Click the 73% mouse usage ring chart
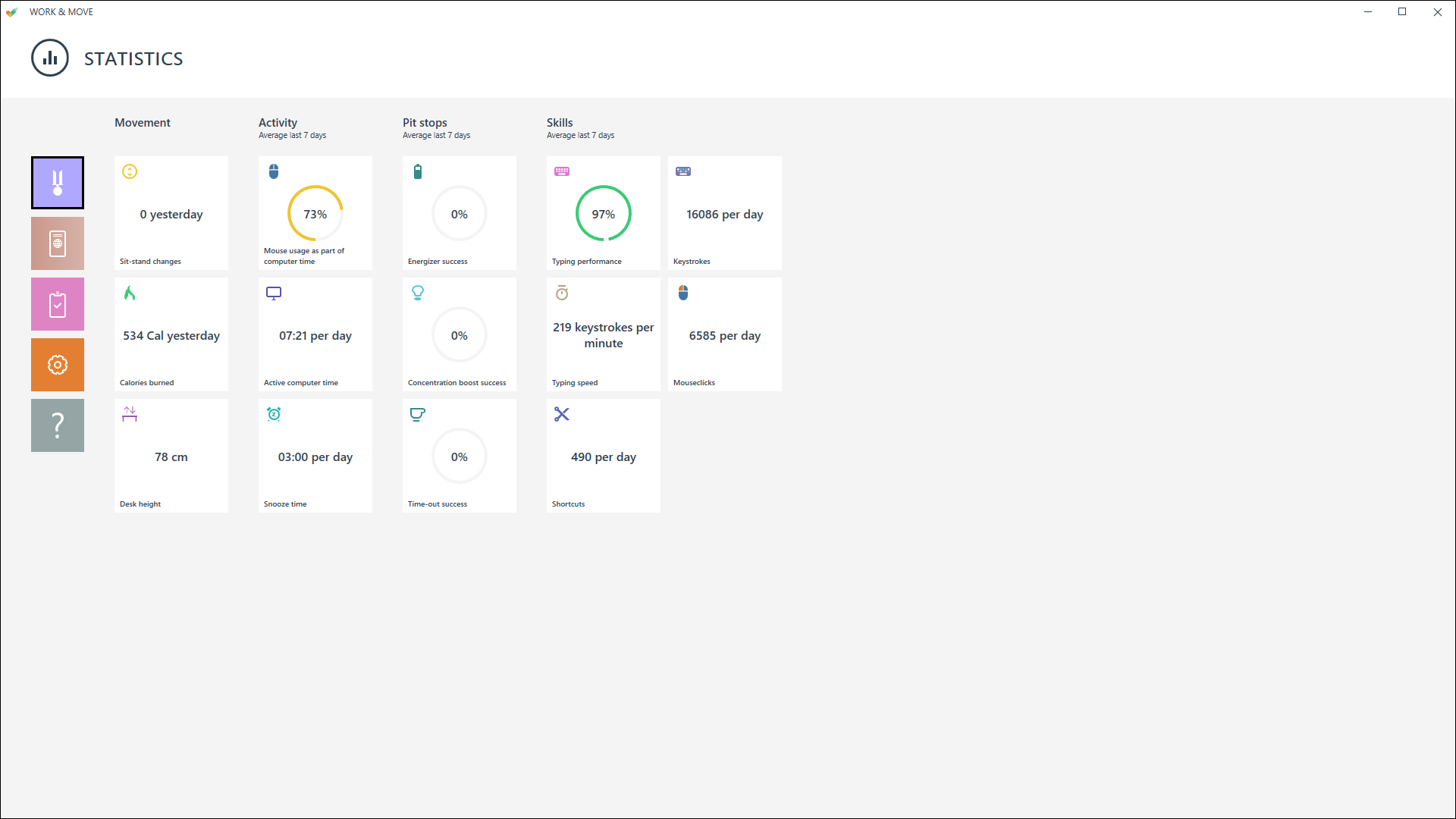1456x819 pixels. click(x=315, y=213)
